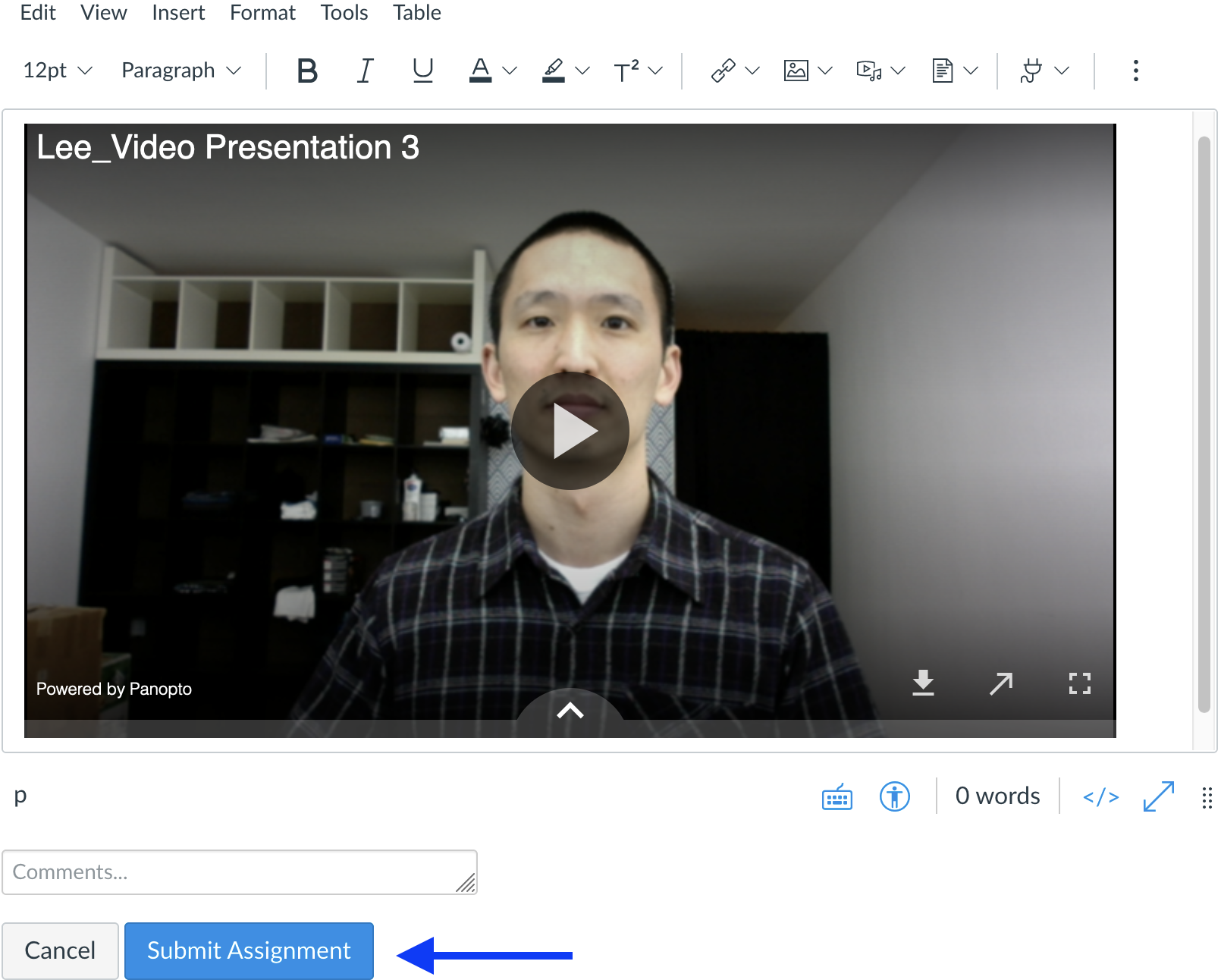The width and height of the screenshot is (1221, 980).
Task: Expand highlight color options arrow
Action: (582, 71)
